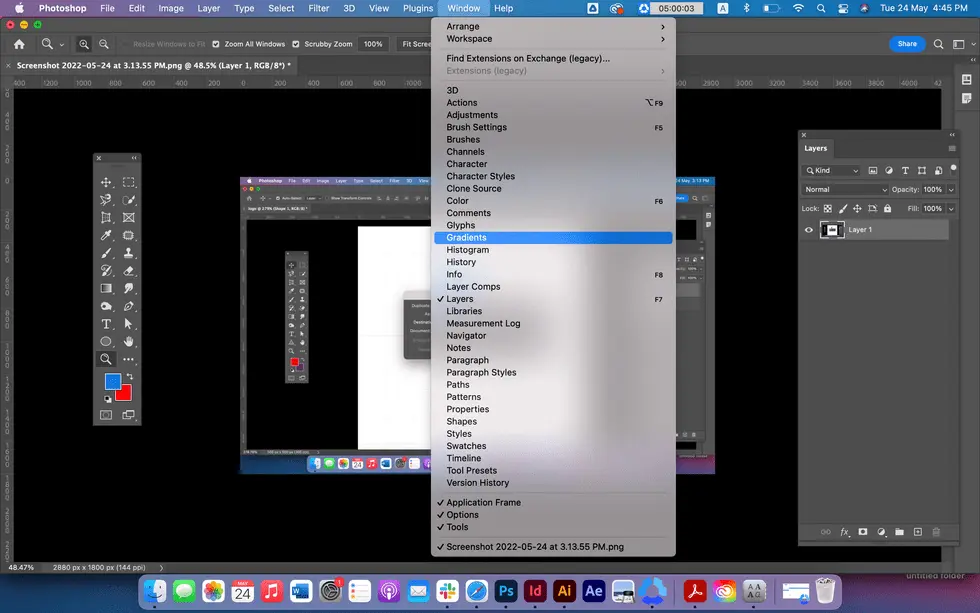Image resolution: width=980 pixels, height=613 pixels.
Task: Enable the Zoom All Windows checkbox
Action: (218, 44)
